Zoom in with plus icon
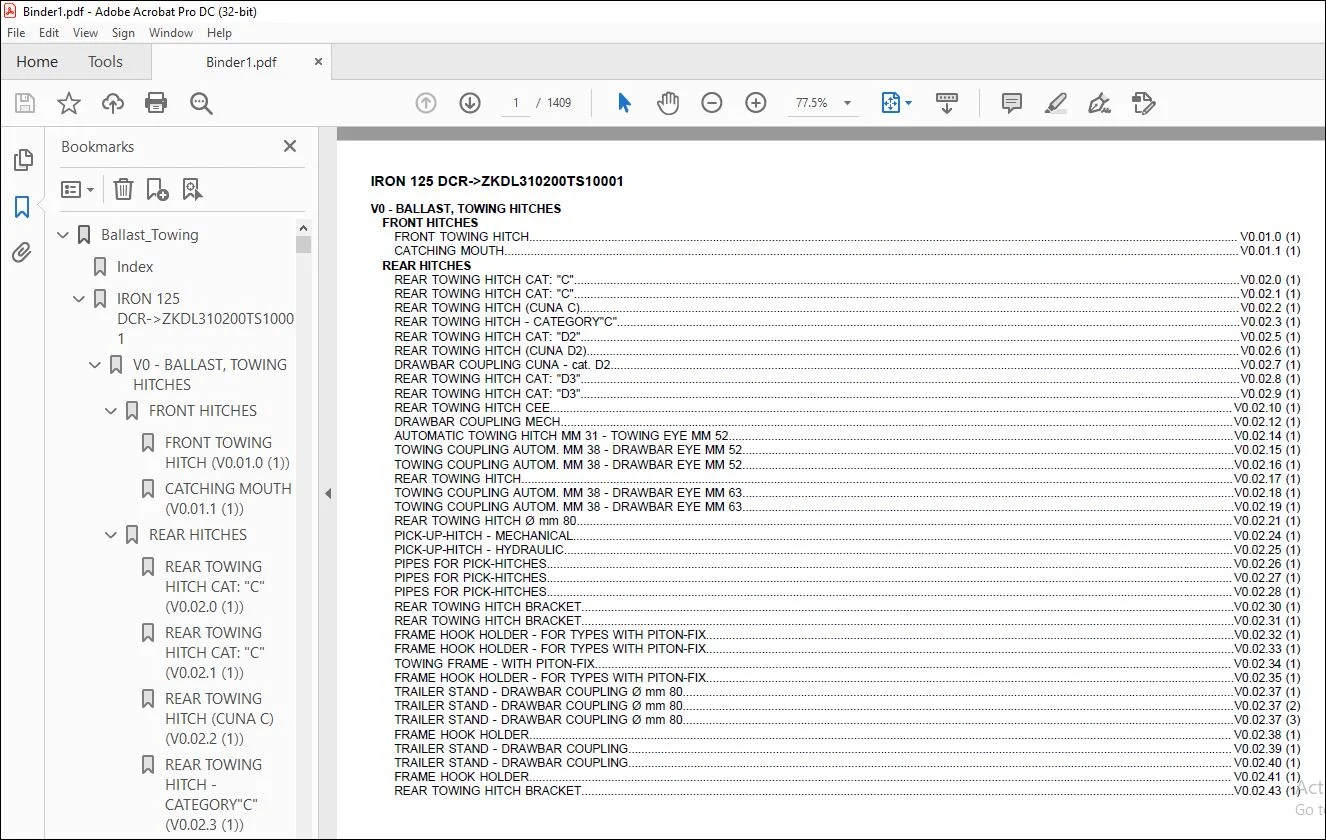 756,103
